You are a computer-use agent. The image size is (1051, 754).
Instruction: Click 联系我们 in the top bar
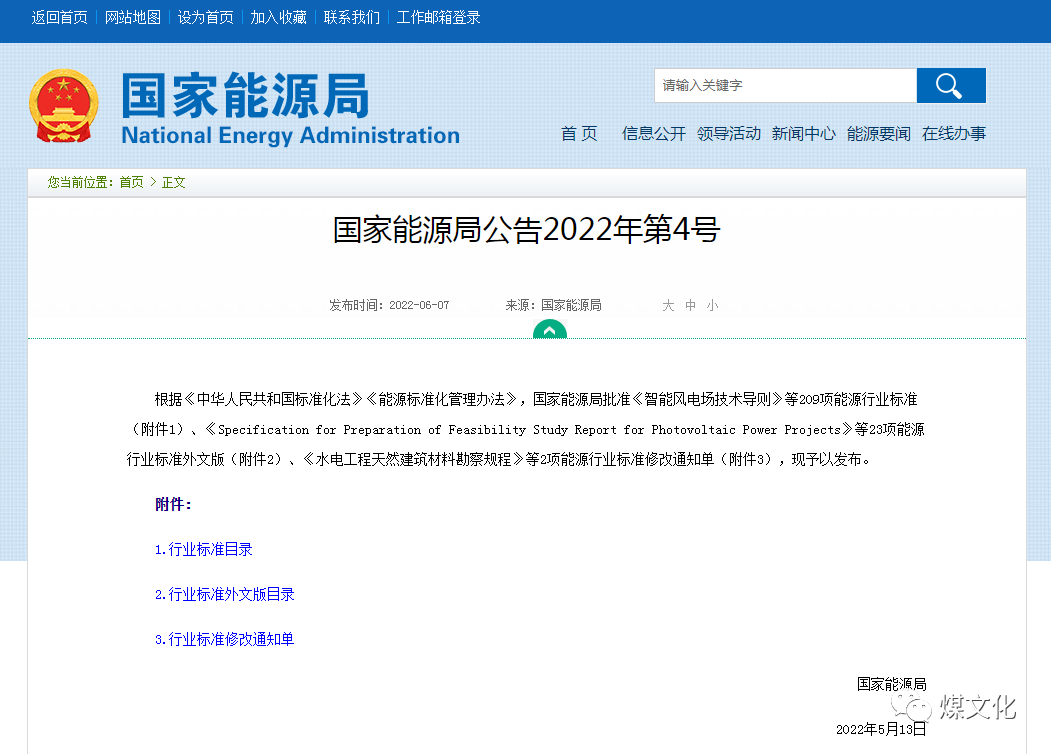(x=351, y=17)
